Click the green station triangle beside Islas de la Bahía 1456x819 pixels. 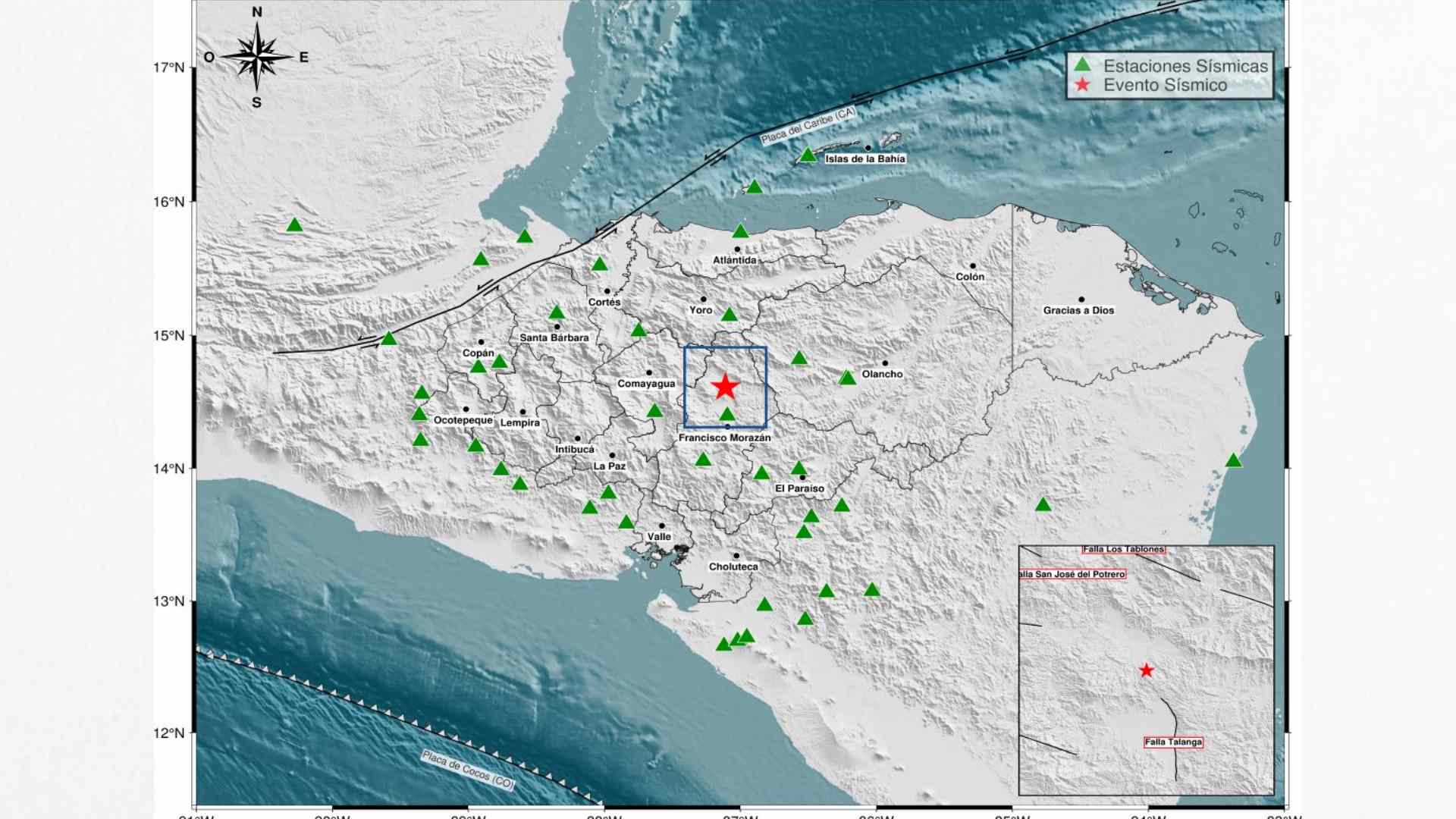tap(808, 155)
